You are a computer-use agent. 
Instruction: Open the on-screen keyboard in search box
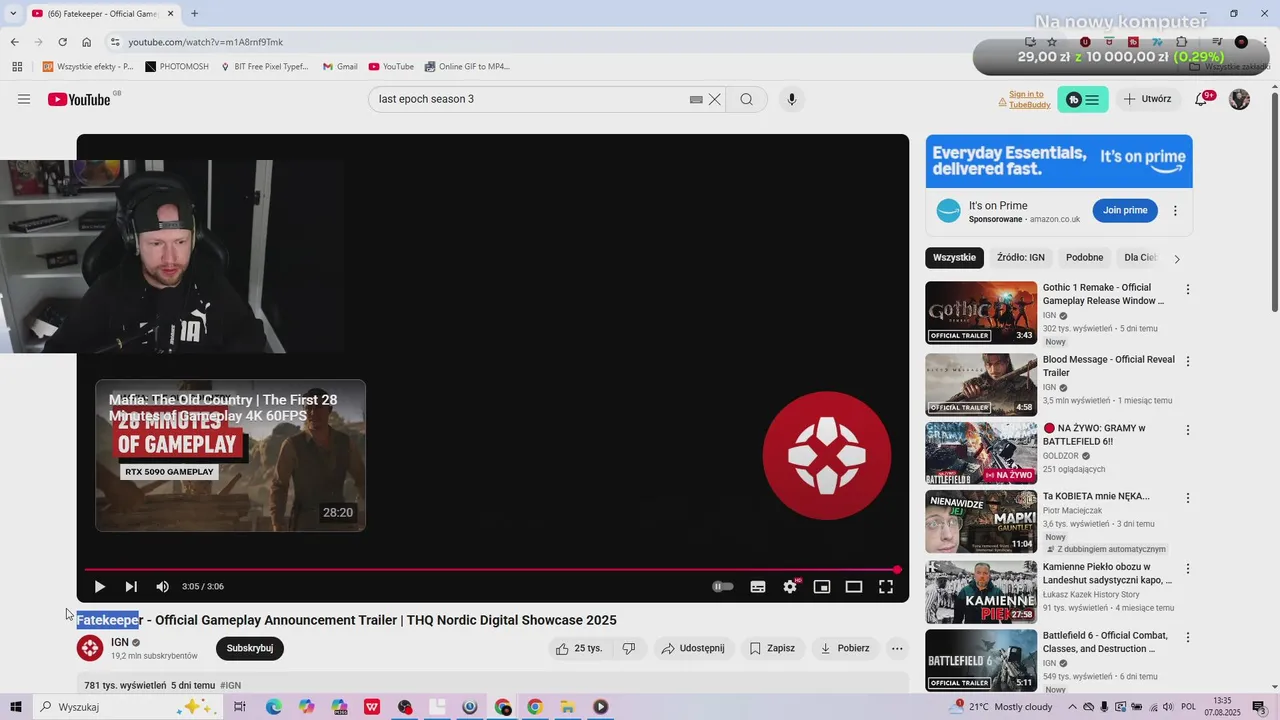[x=696, y=99]
